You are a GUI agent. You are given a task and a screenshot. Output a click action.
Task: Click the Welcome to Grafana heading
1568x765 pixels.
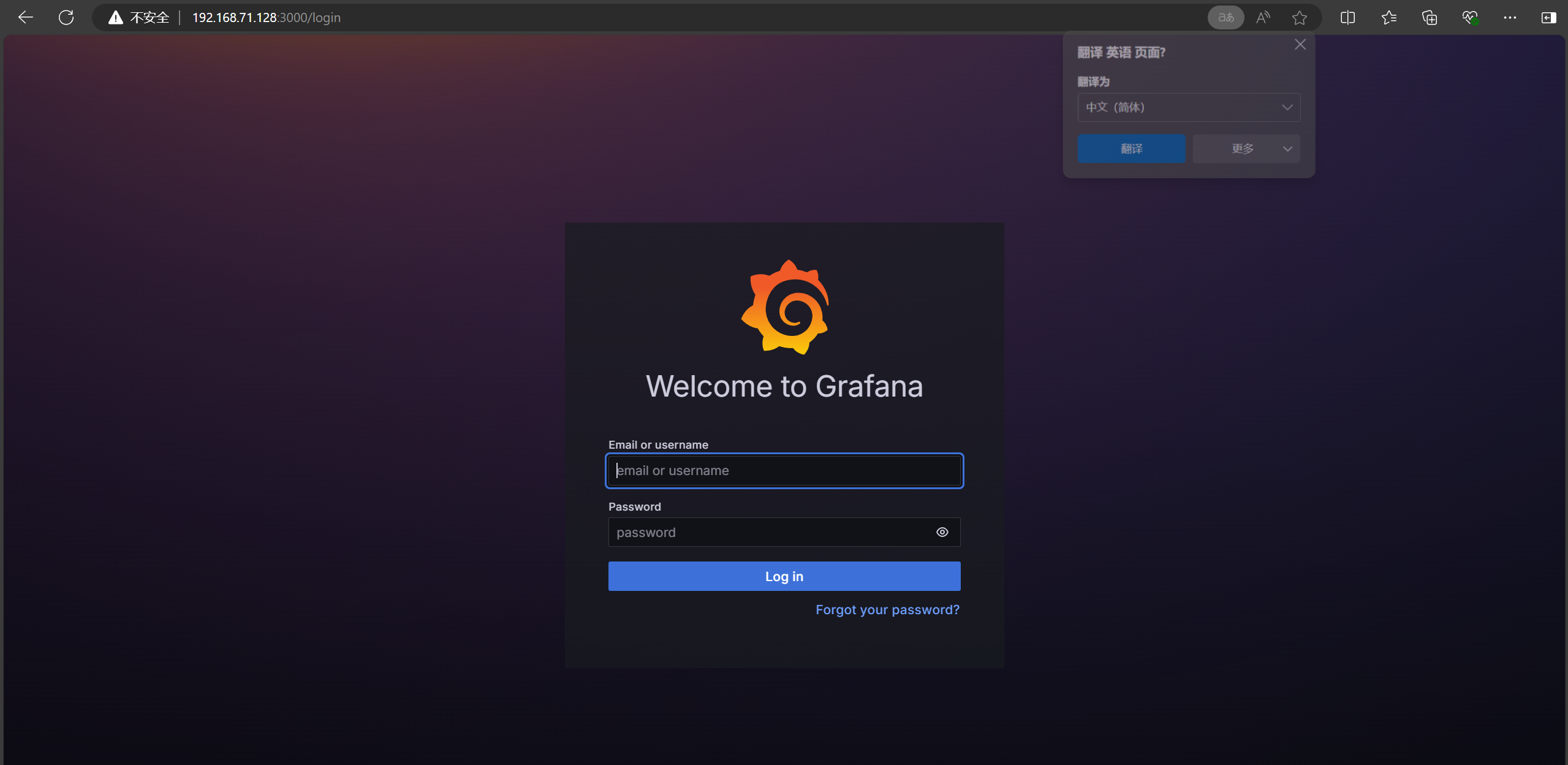click(x=784, y=386)
